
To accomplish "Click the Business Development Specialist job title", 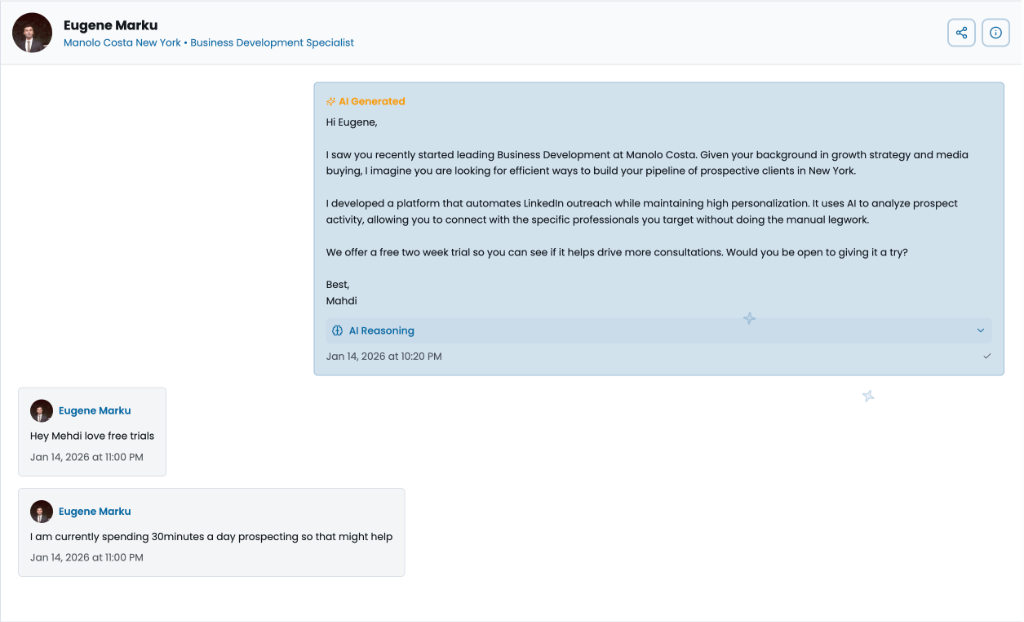I will (272, 42).
